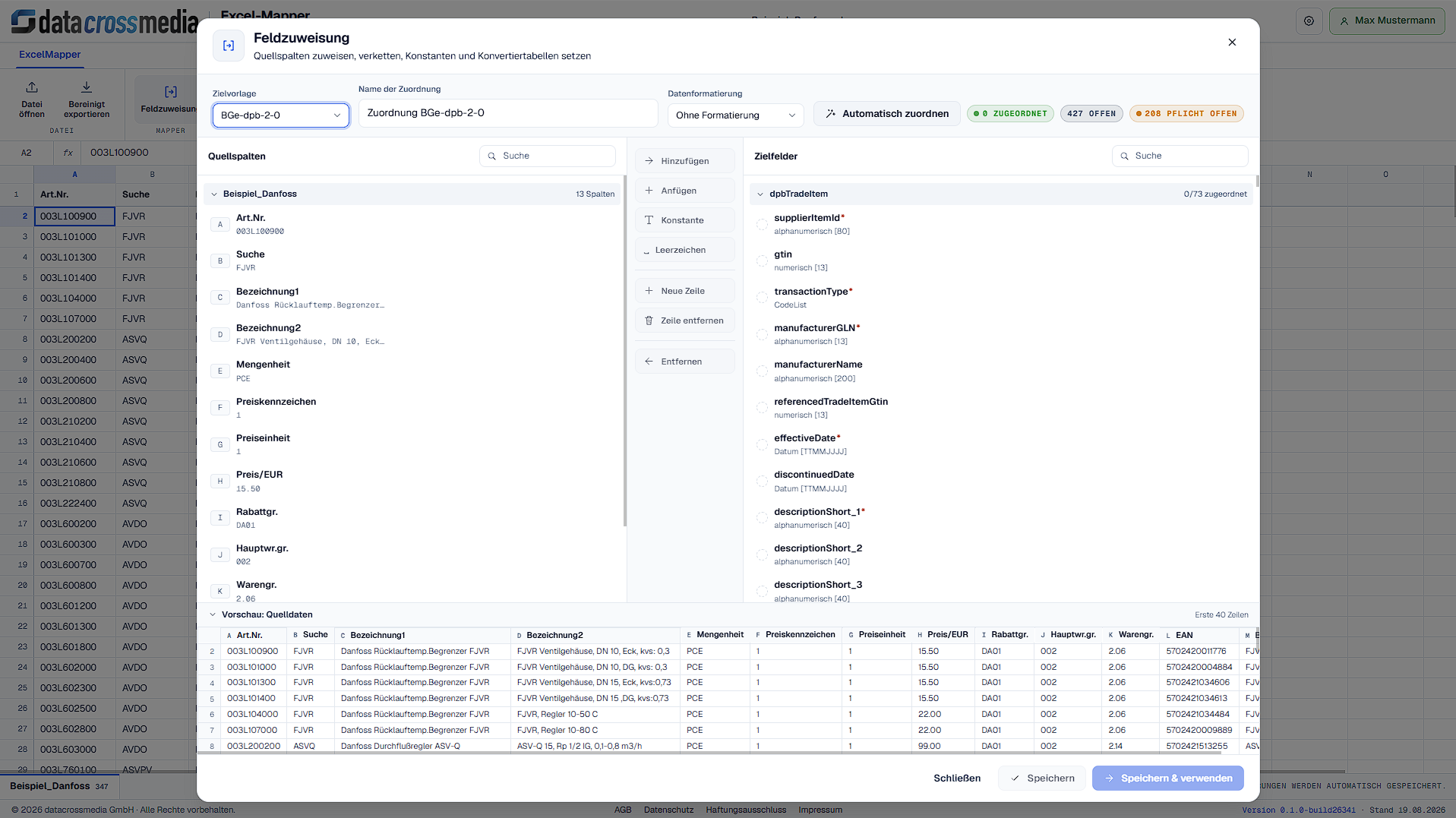The height and width of the screenshot is (818, 1456).
Task: Click the Speichern button
Action: pyautogui.click(x=1042, y=779)
